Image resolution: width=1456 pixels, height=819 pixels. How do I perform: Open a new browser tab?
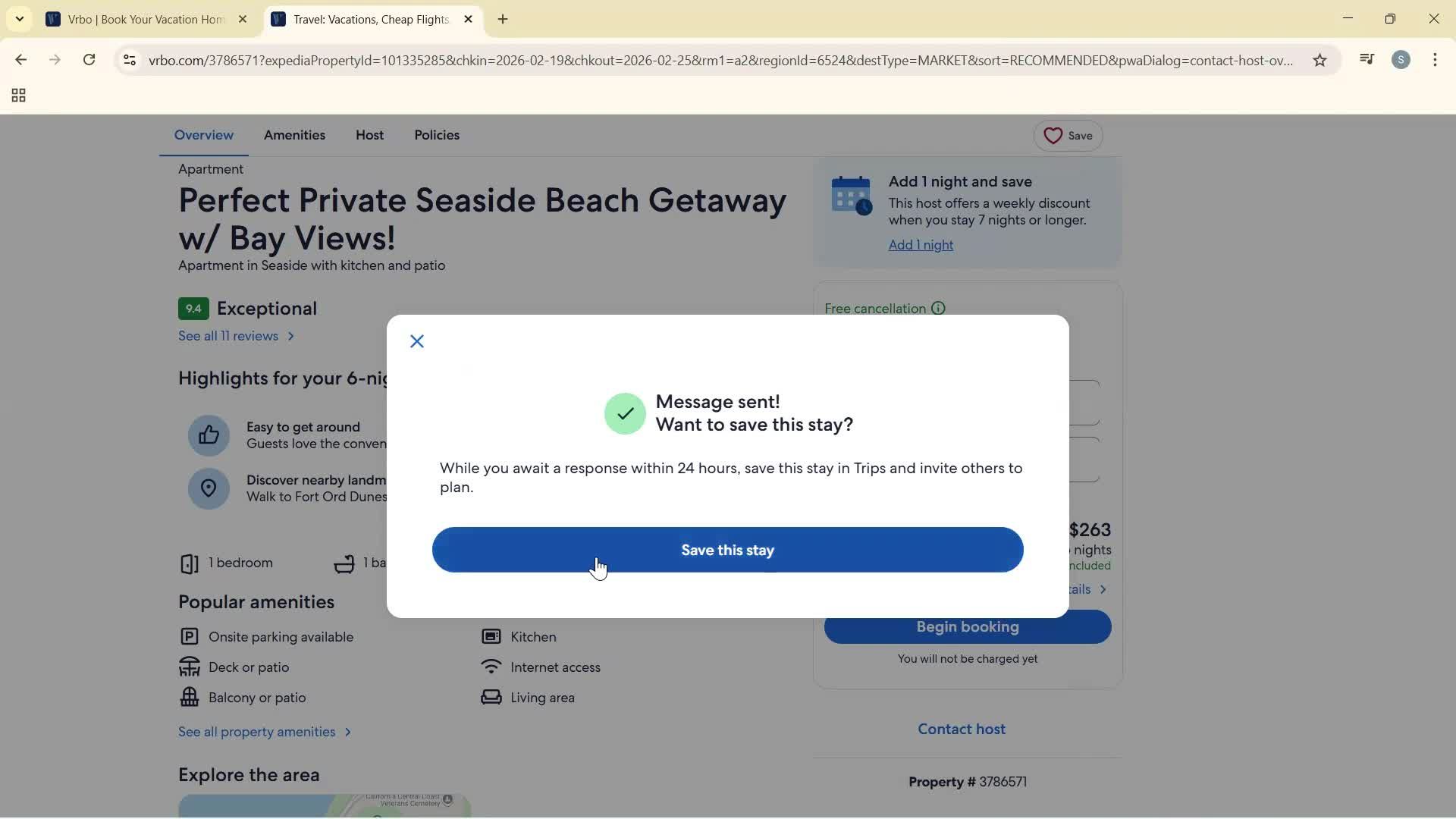tap(503, 19)
